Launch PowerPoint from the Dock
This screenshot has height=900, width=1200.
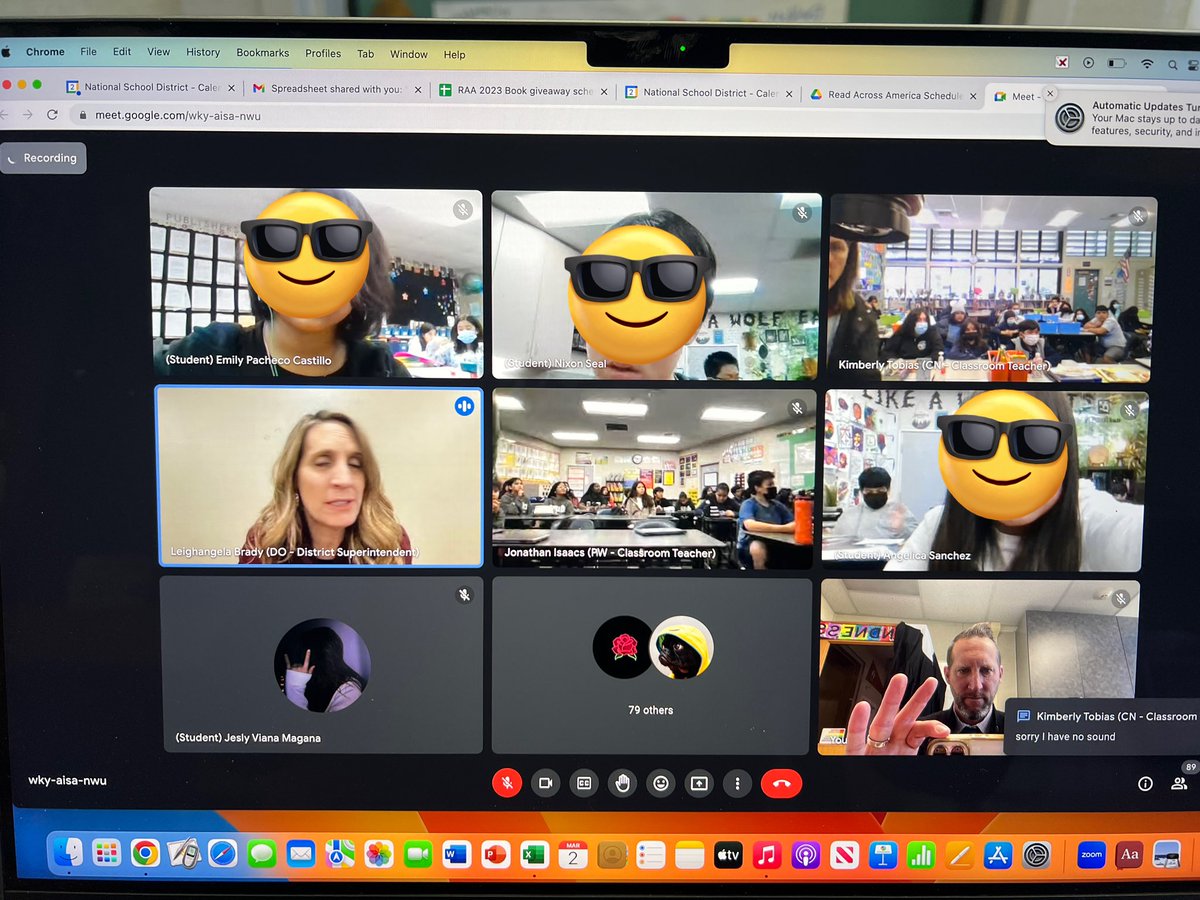(495, 855)
